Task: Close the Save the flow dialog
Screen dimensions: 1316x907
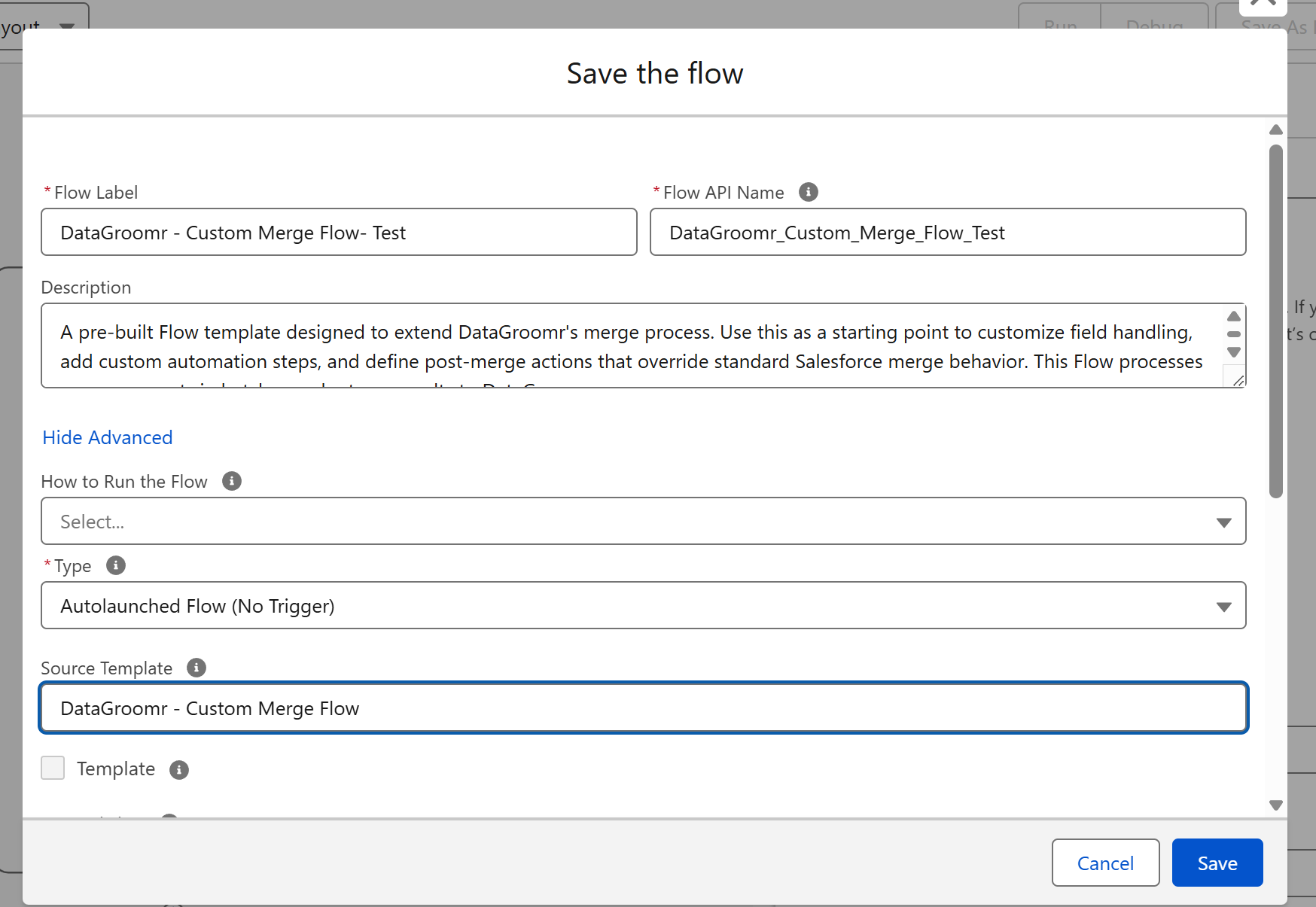Action: [1263, 5]
